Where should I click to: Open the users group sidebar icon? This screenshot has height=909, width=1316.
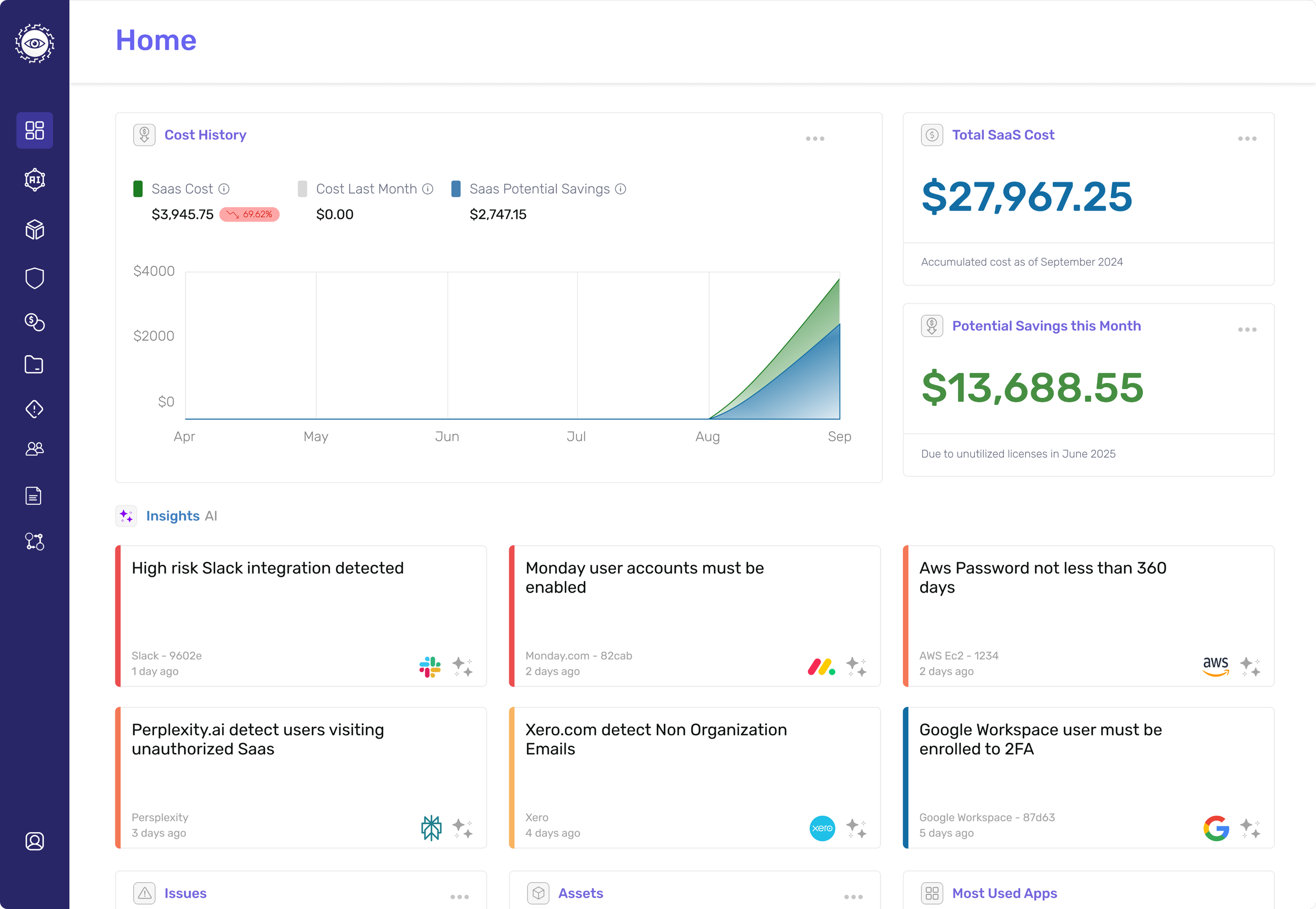(35, 449)
